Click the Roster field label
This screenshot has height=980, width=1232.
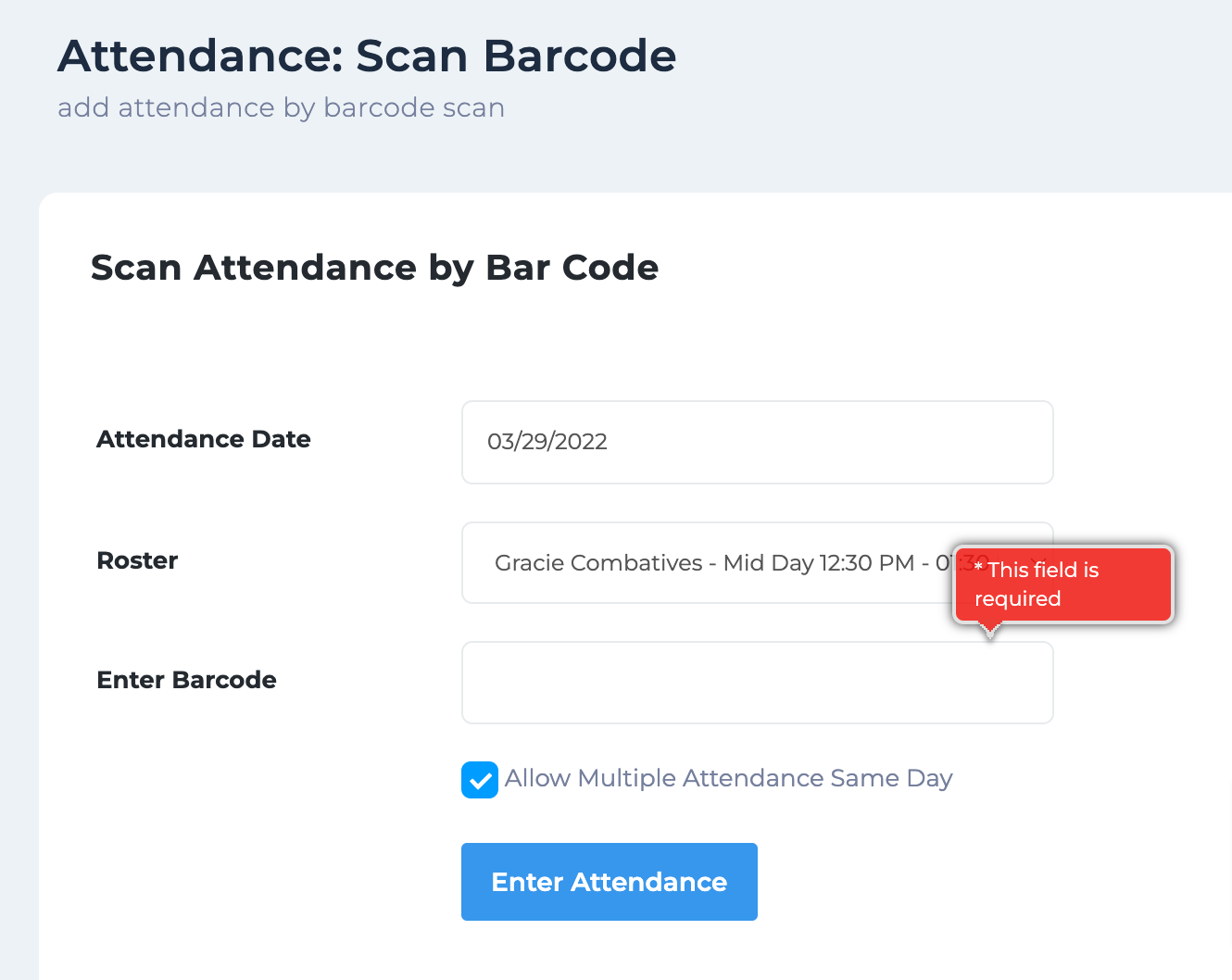pos(136,560)
